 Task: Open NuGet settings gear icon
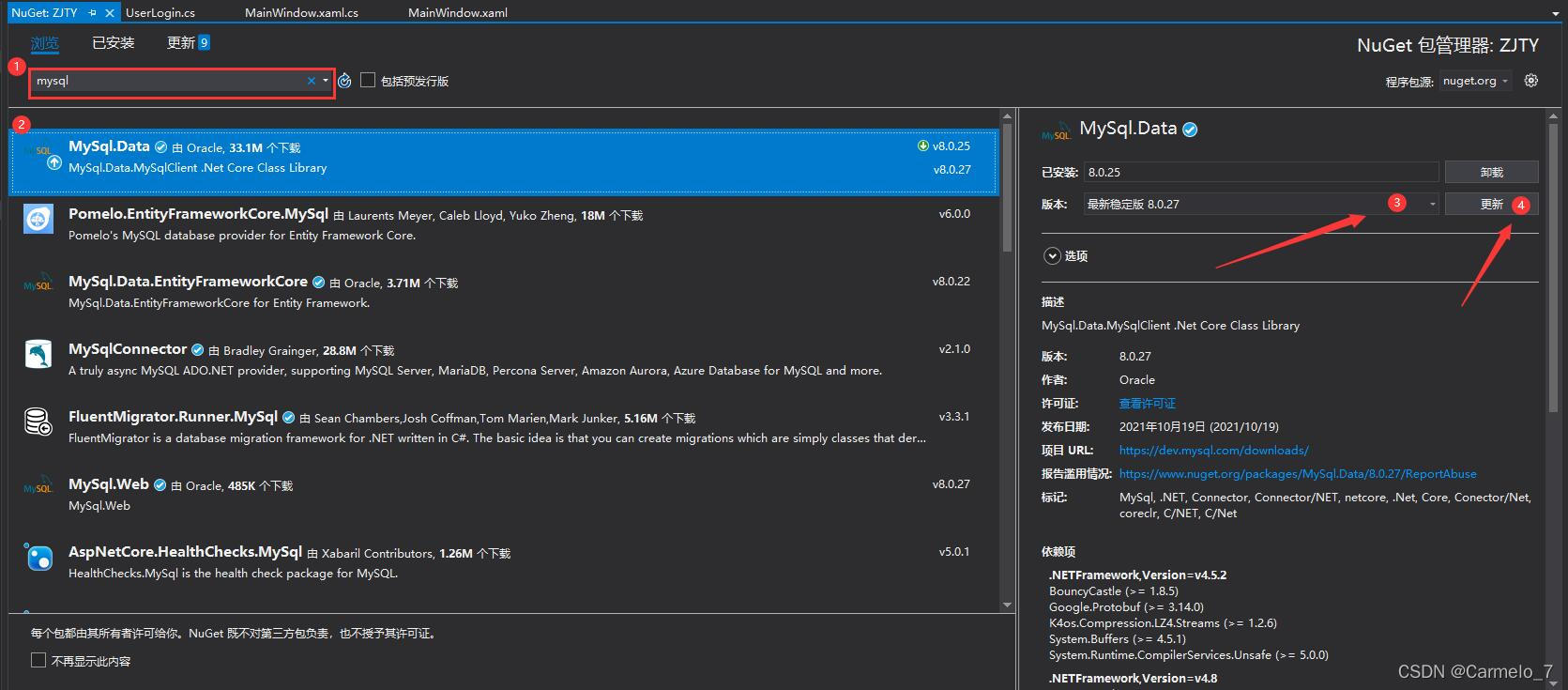coord(1531,81)
